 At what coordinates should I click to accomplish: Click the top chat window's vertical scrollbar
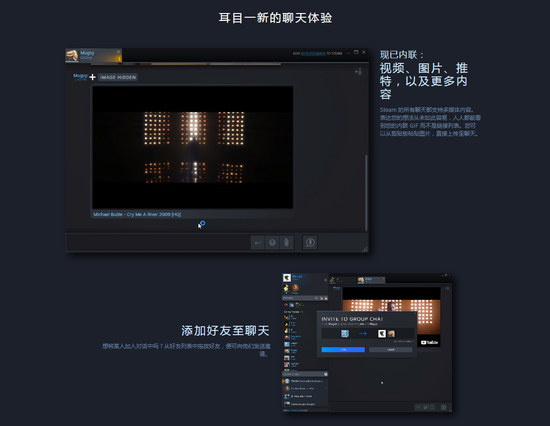[x=366, y=193]
